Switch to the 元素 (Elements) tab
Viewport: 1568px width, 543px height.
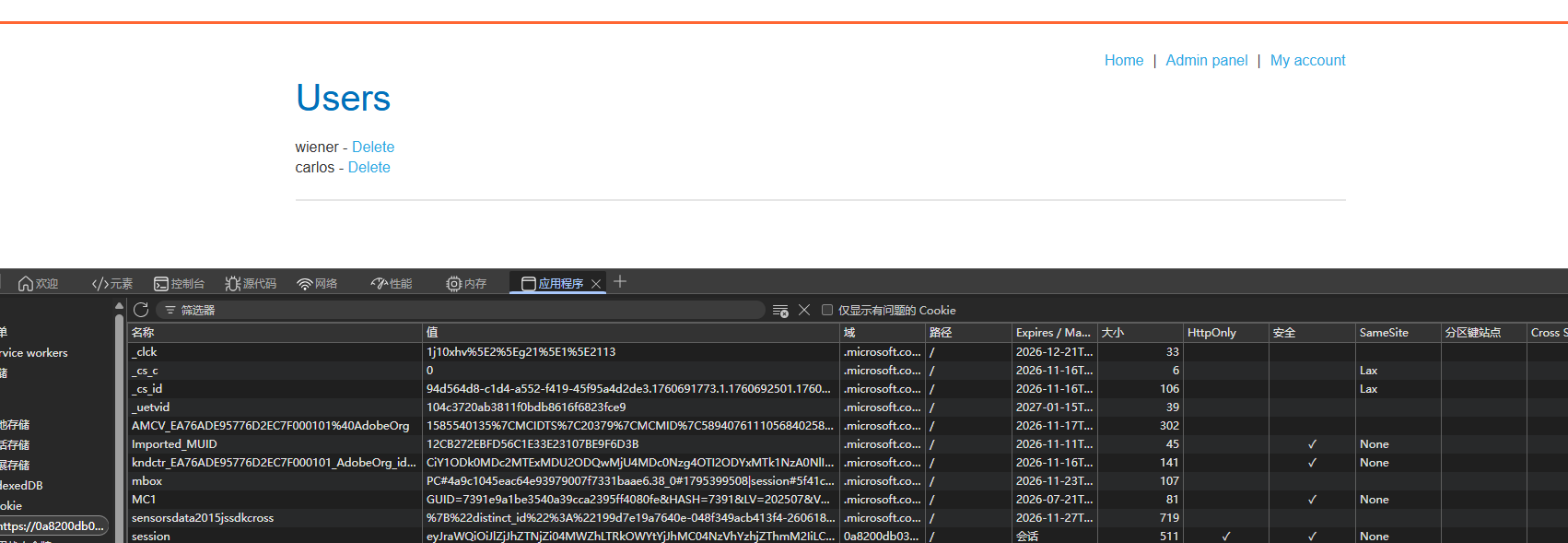click(112, 284)
